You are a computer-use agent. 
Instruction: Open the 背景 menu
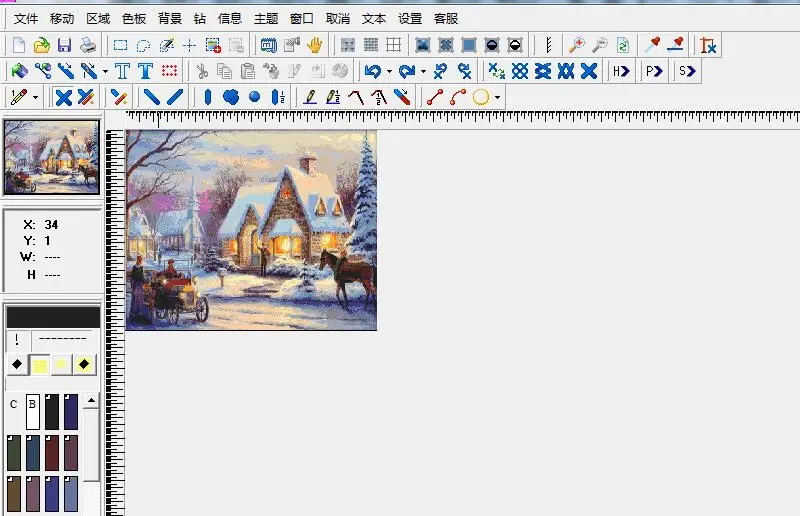pyautogui.click(x=170, y=19)
